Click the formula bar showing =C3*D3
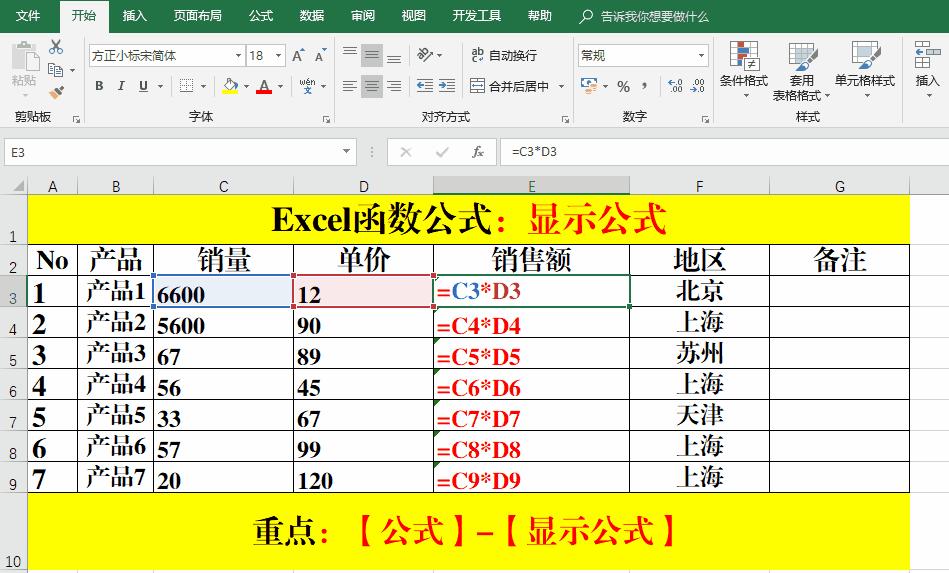Viewport: 949px width, 573px height. [x=724, y=152]
